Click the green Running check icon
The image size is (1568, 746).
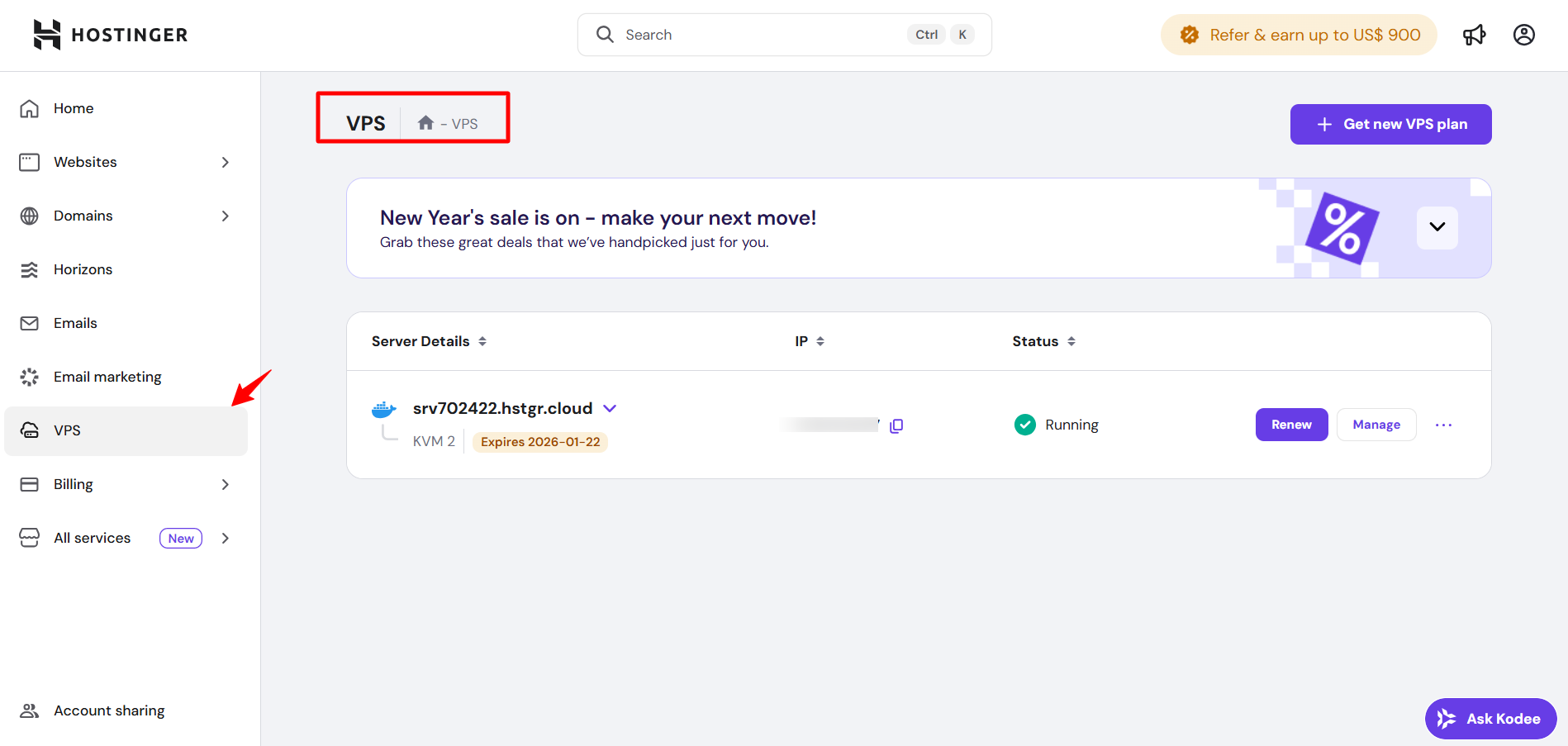click(1025, 425)
